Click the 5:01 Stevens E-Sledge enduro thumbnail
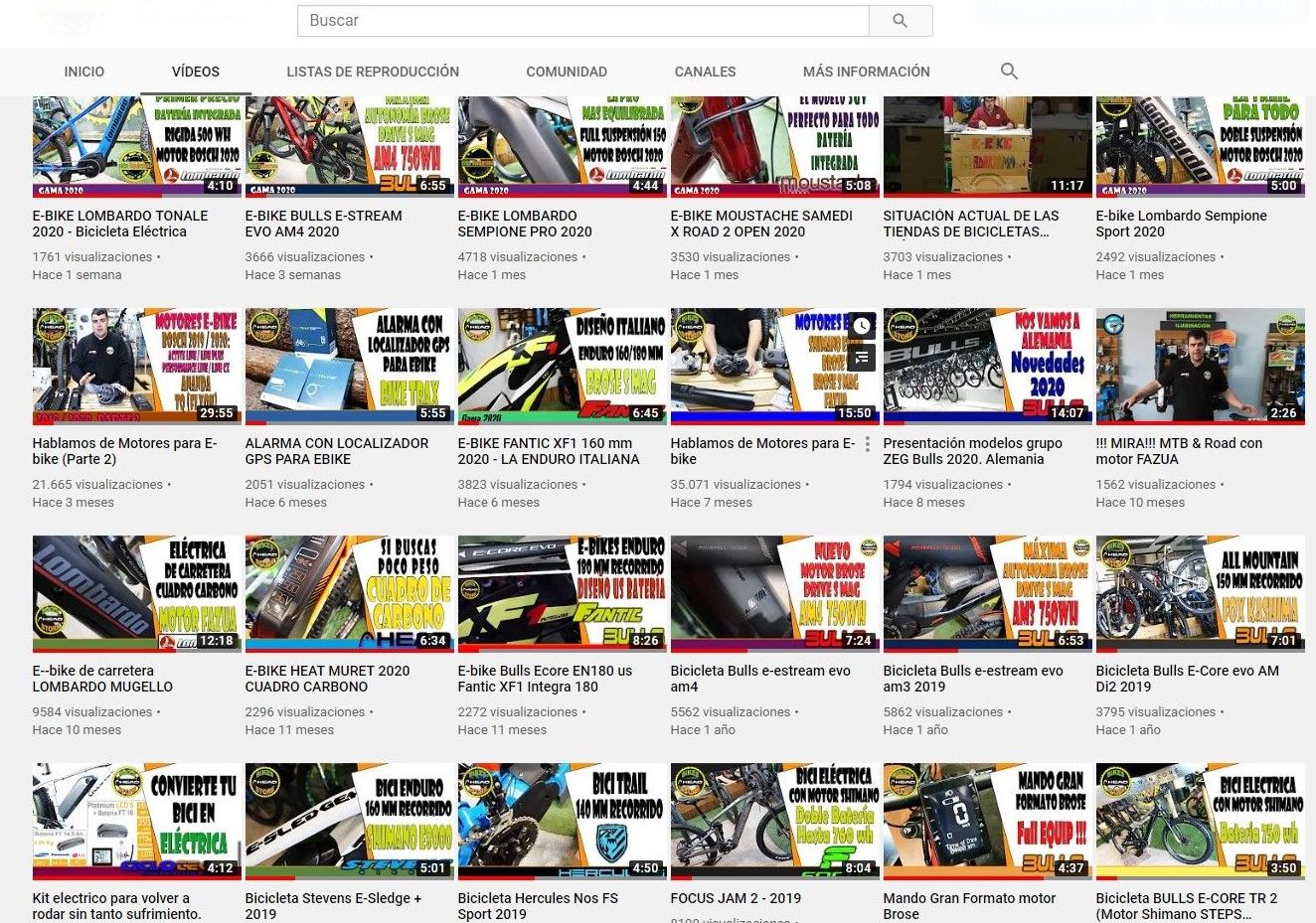 pos(350,821)
